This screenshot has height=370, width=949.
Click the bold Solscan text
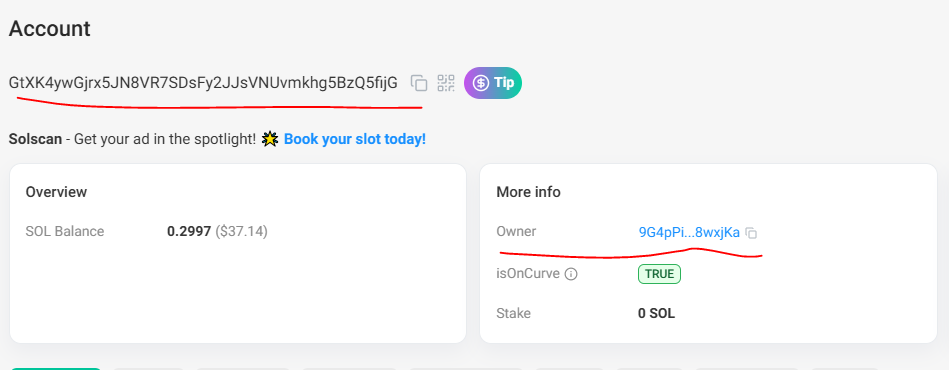pyautogui.click(x=35, y=139)
